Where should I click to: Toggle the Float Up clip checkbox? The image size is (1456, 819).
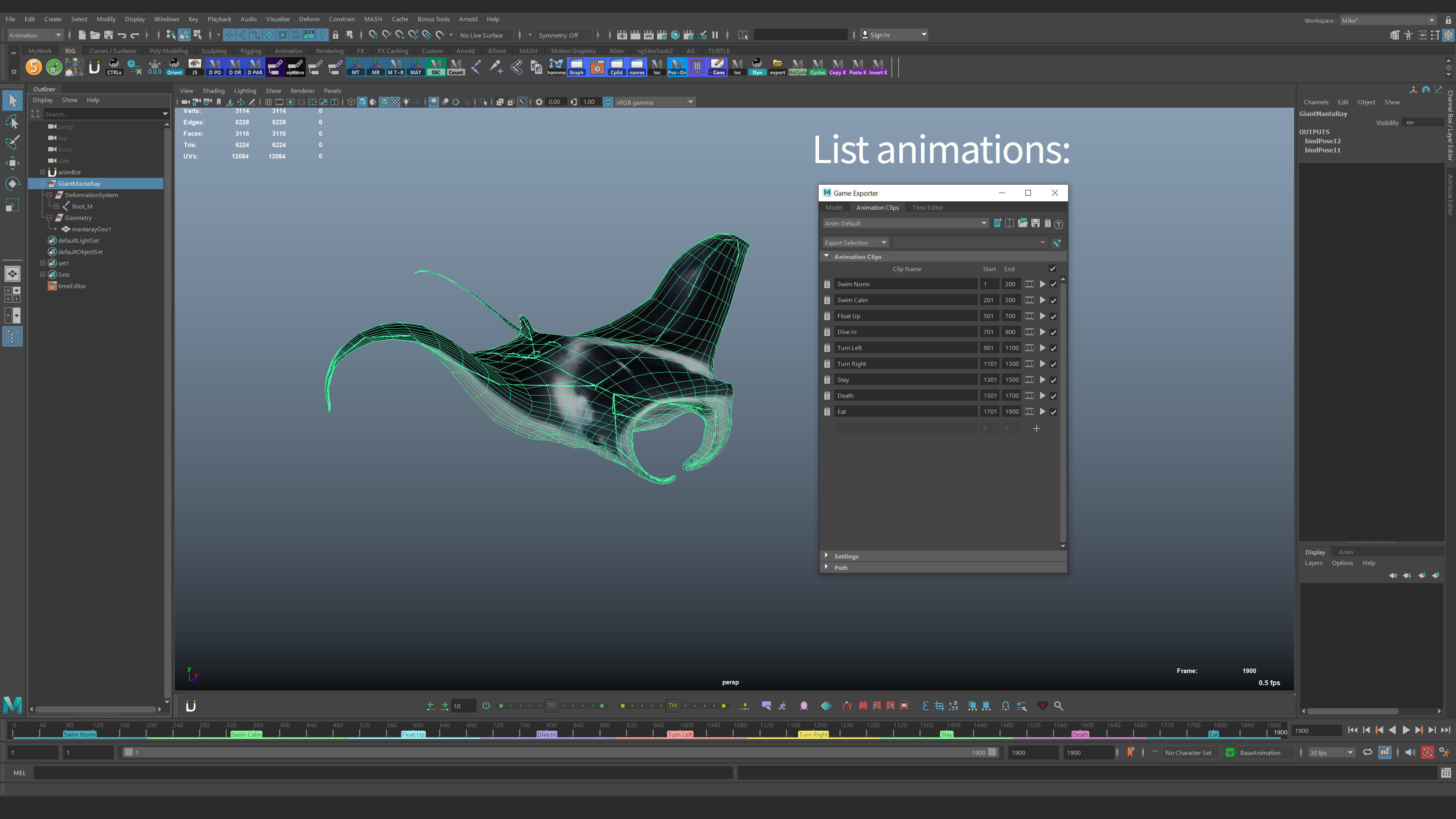pyautogui.click(x=1053, y=316)
